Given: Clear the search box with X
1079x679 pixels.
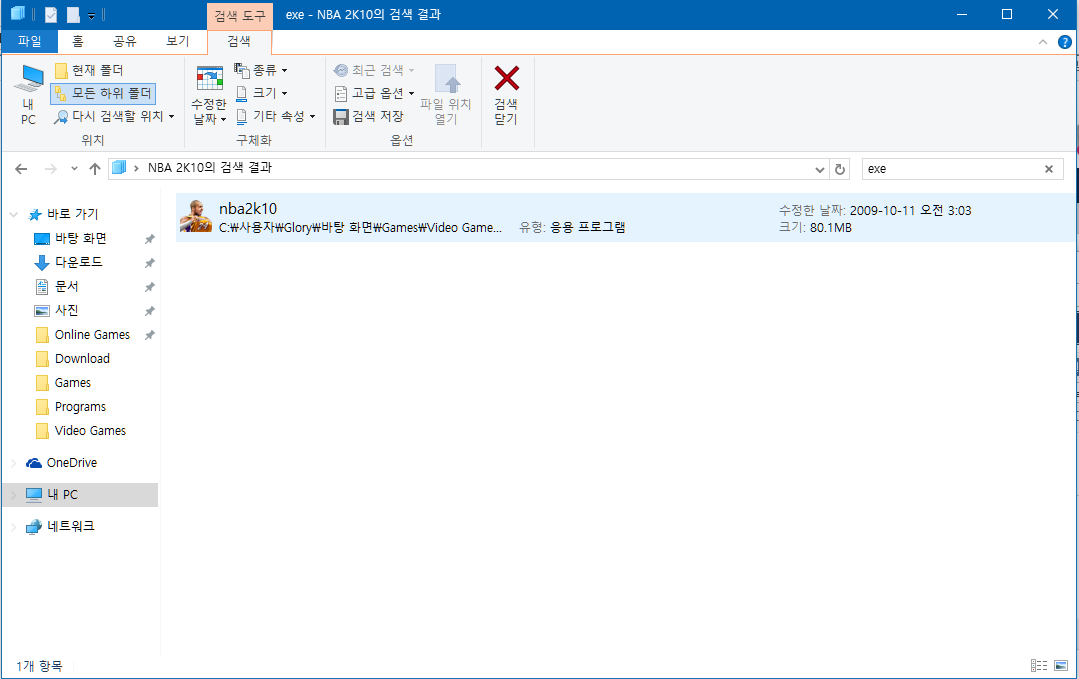Looking at the screenshot, I should (1049, 169).
